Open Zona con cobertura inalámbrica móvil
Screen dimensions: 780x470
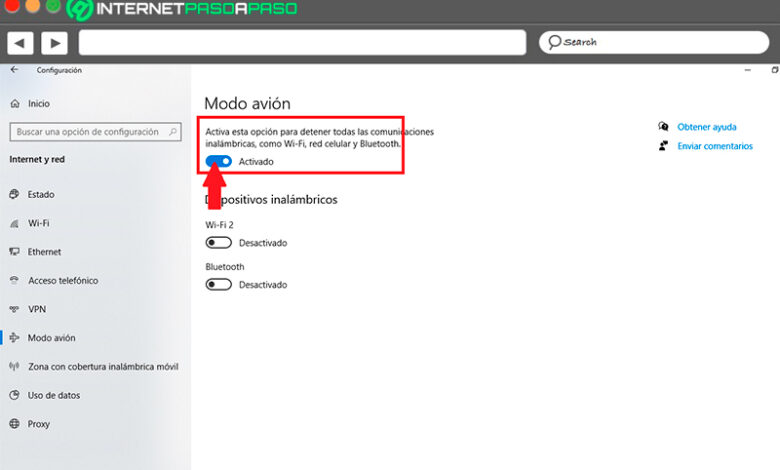click(103, 367)
